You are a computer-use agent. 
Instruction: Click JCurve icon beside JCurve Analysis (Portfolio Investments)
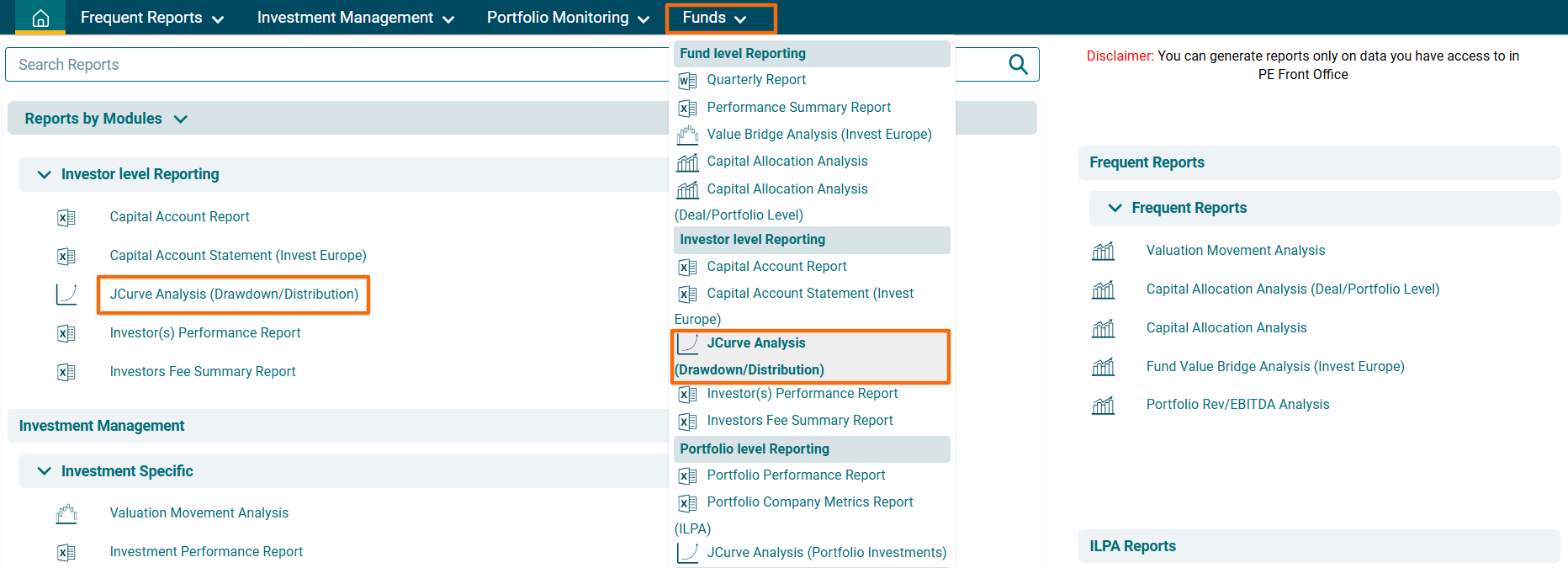coord(687,553)
